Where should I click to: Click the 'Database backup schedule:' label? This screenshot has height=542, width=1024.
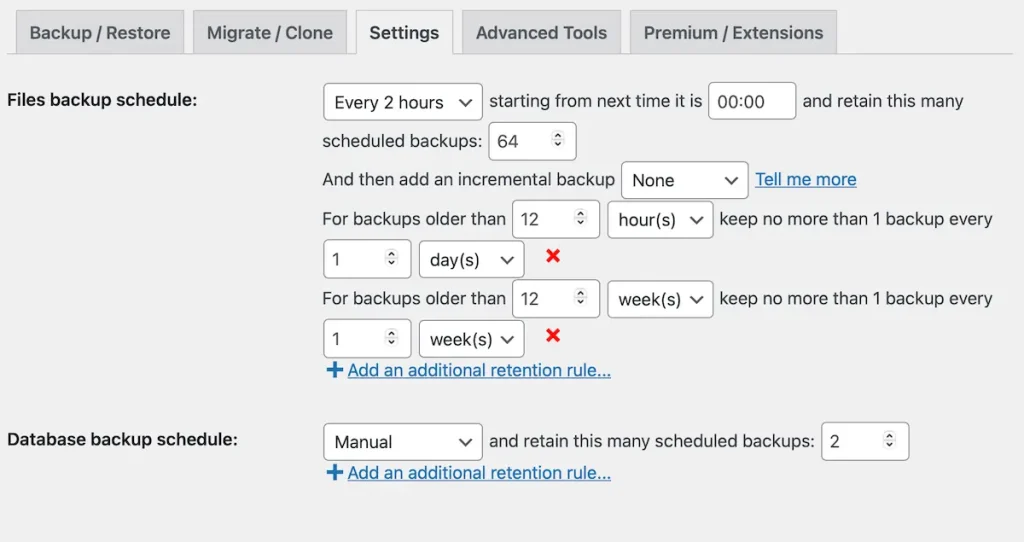point(122,439)
